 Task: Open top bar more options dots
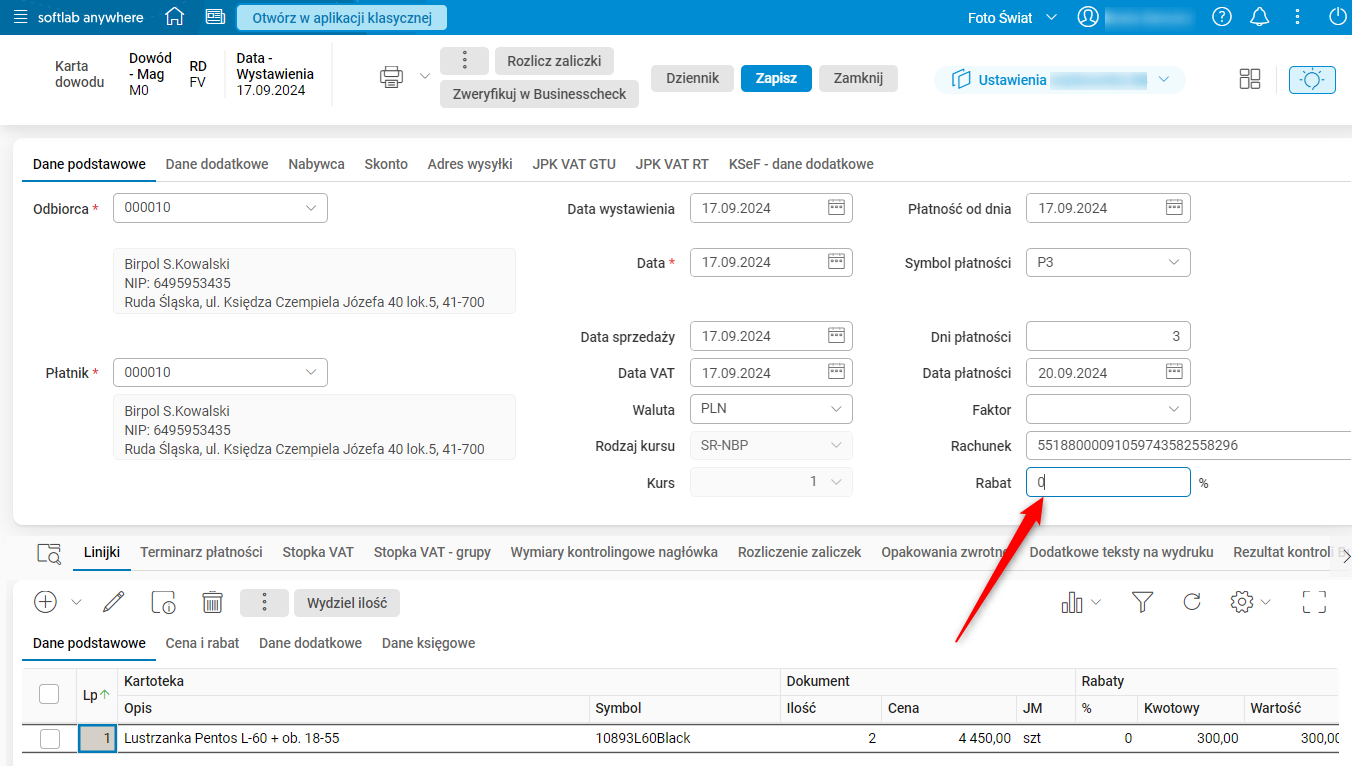click(1298, 17)
